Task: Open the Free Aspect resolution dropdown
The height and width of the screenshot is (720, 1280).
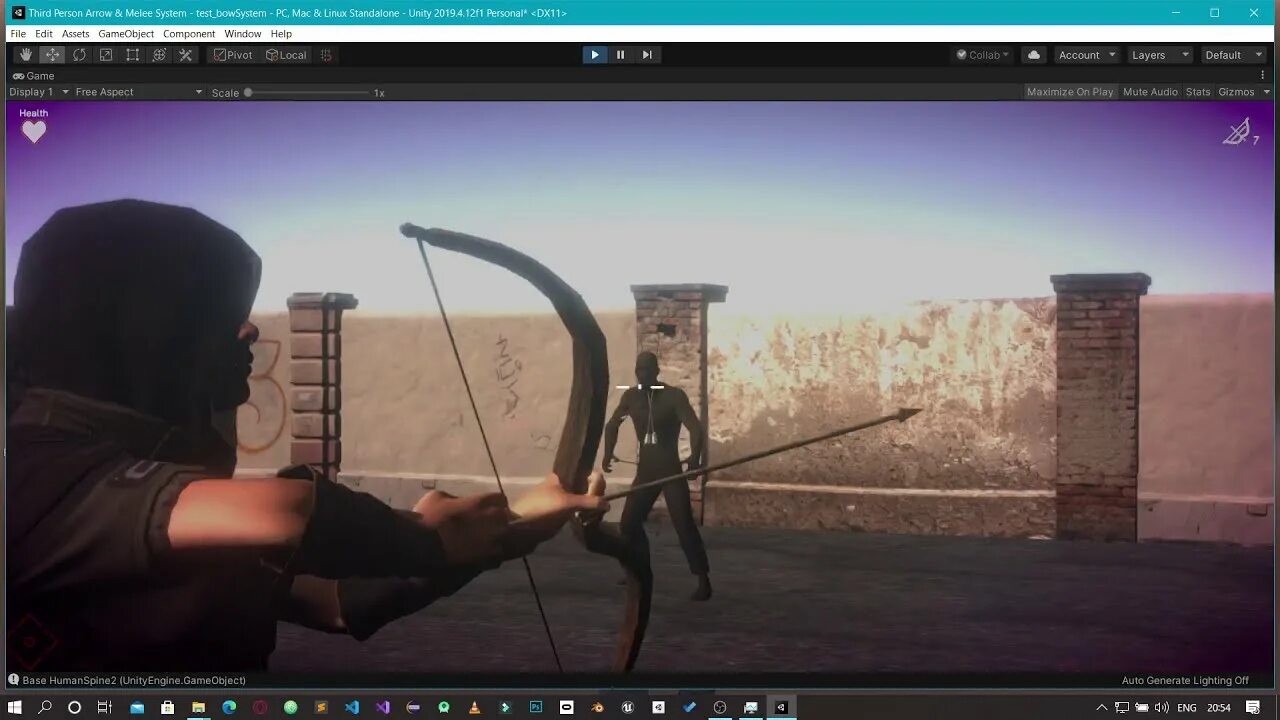Action: (137, 91)
